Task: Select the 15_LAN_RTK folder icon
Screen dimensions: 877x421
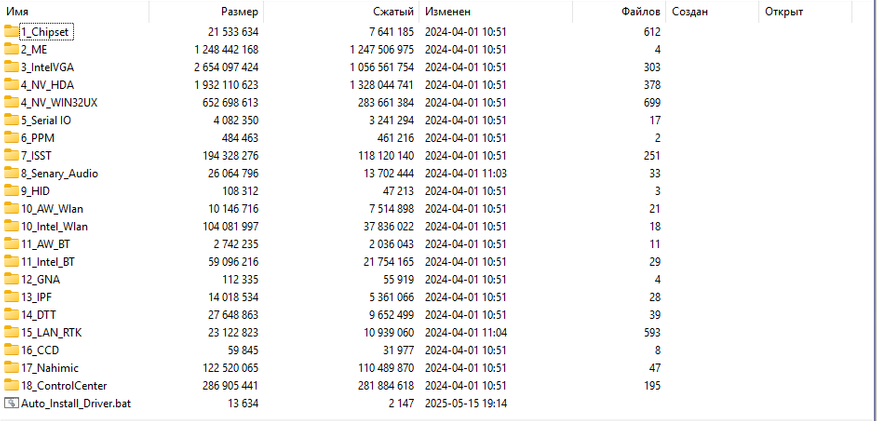Action: point(11,332)
